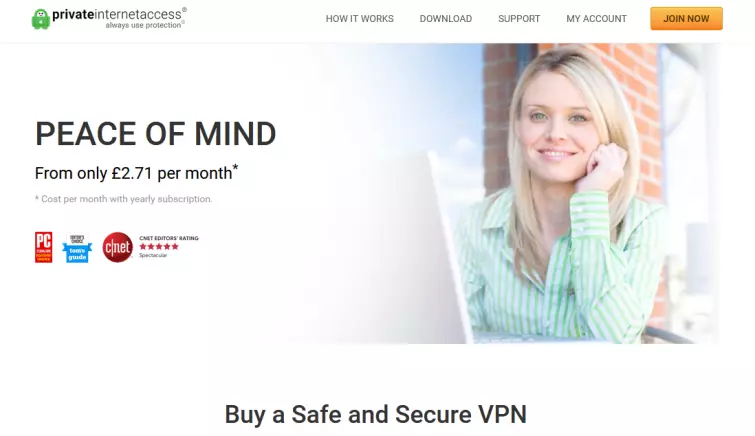Open the SUPPORT section
The width and height of the screenshot is (755, 436).
tap(519, 19)
